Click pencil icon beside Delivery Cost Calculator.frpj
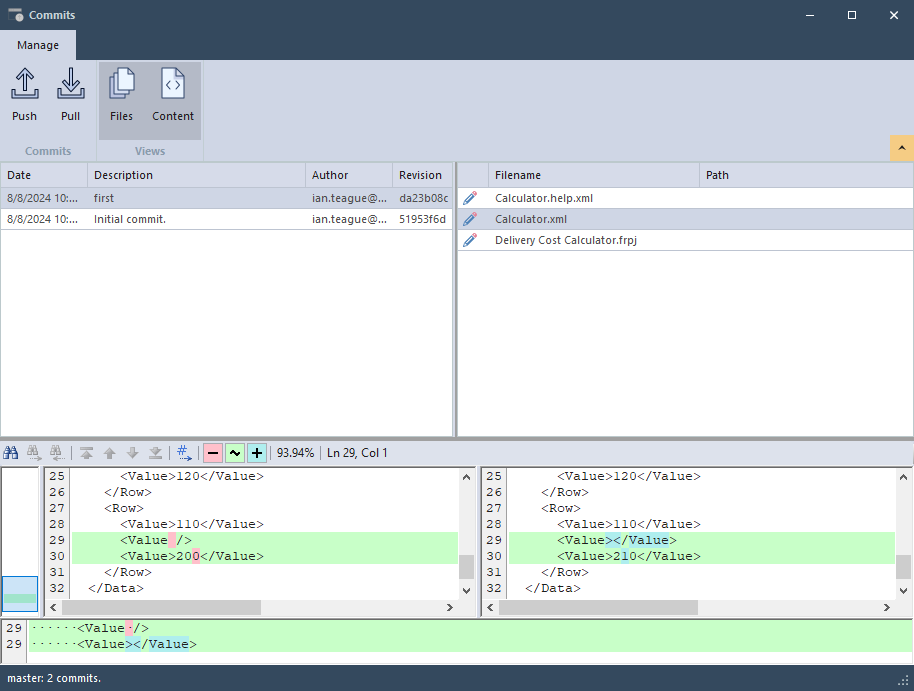Screen dimensions: 914x691 pyautogui.click(x=470, y=240)
